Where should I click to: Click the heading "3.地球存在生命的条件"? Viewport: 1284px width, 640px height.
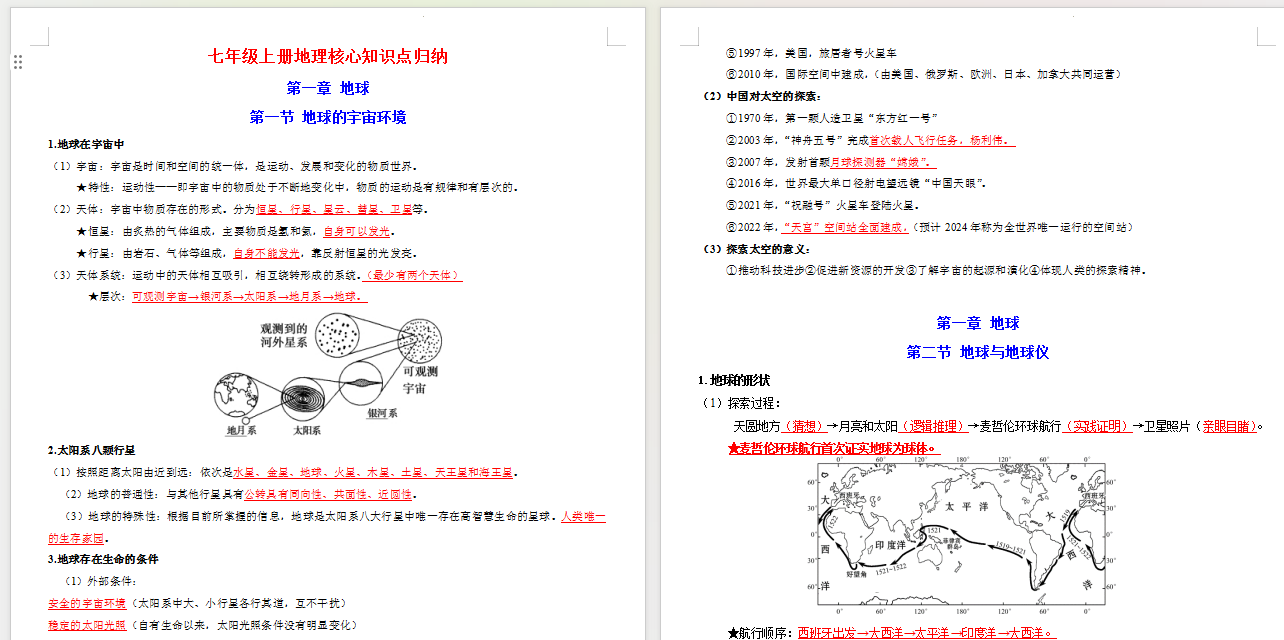click(x=103, y=559)
